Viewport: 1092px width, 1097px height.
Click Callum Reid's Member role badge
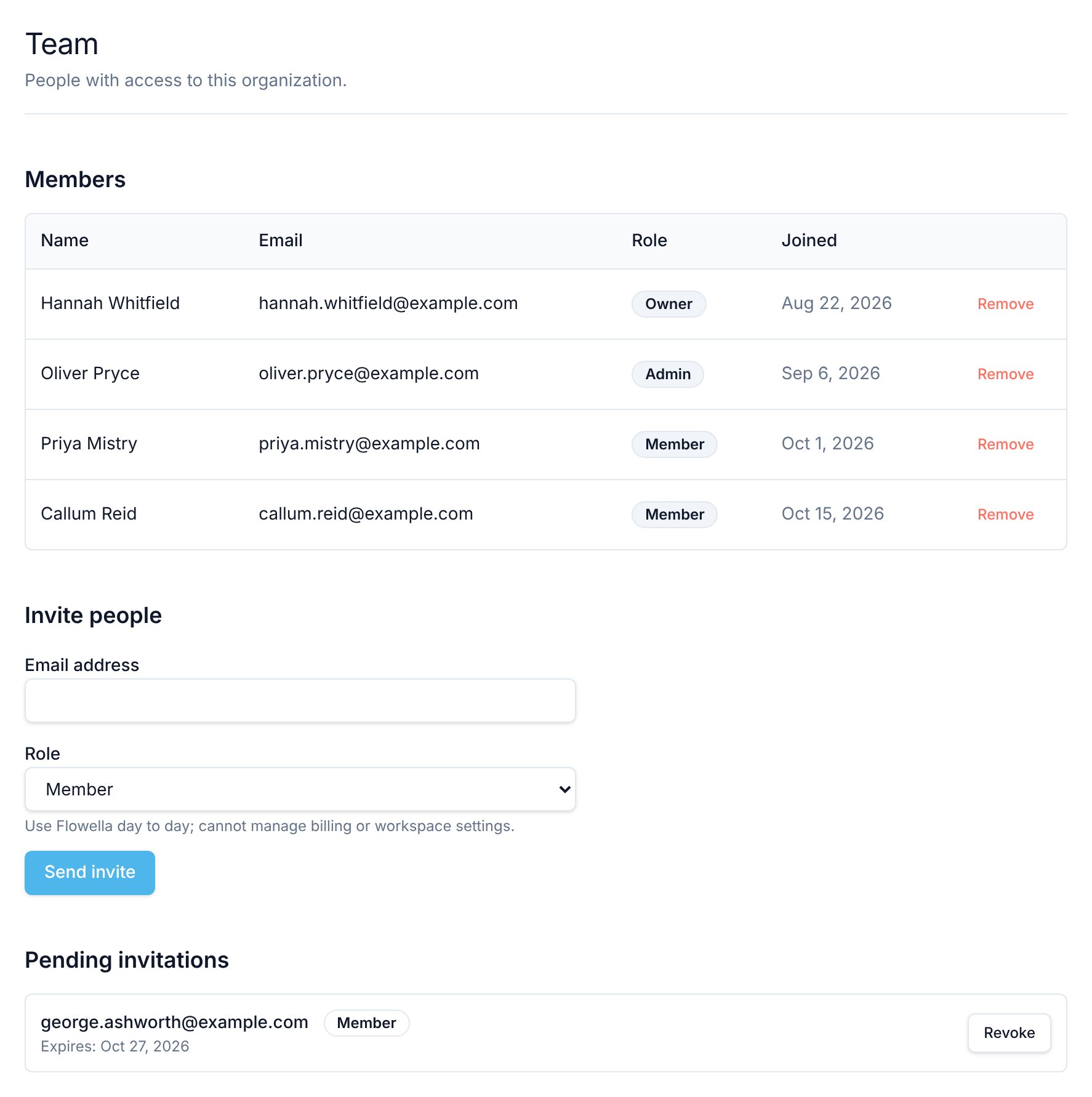tap(675, 515)
